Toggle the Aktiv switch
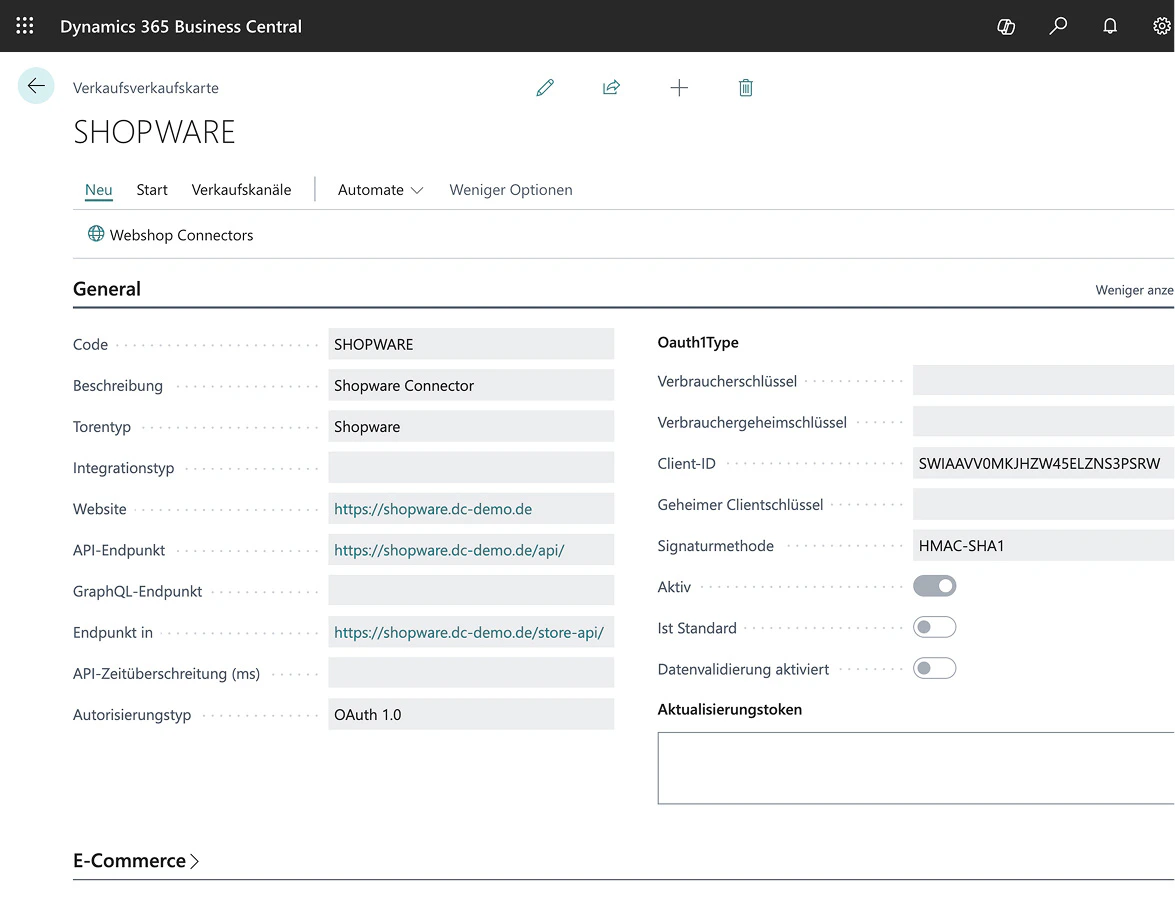The height and width of the screenshot is (903, 1175). (934, 586)
